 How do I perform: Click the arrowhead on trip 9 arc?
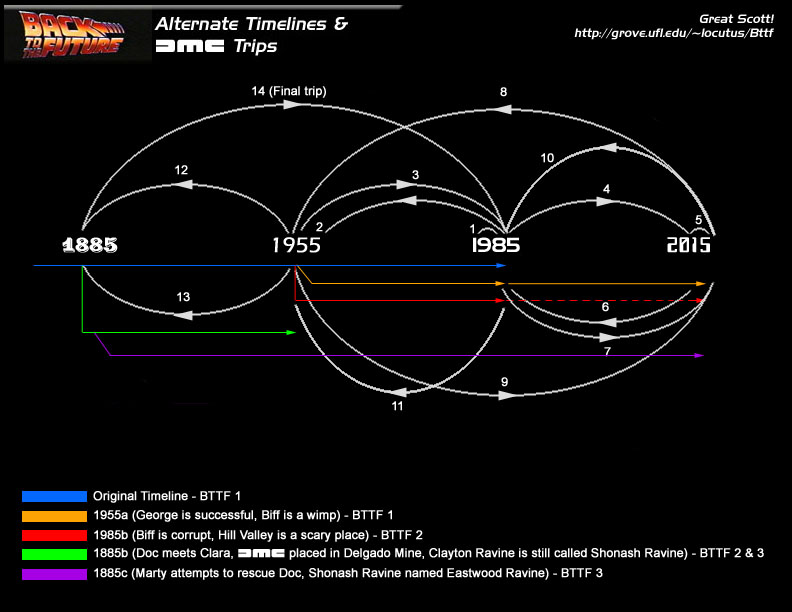tap(508, 396)
